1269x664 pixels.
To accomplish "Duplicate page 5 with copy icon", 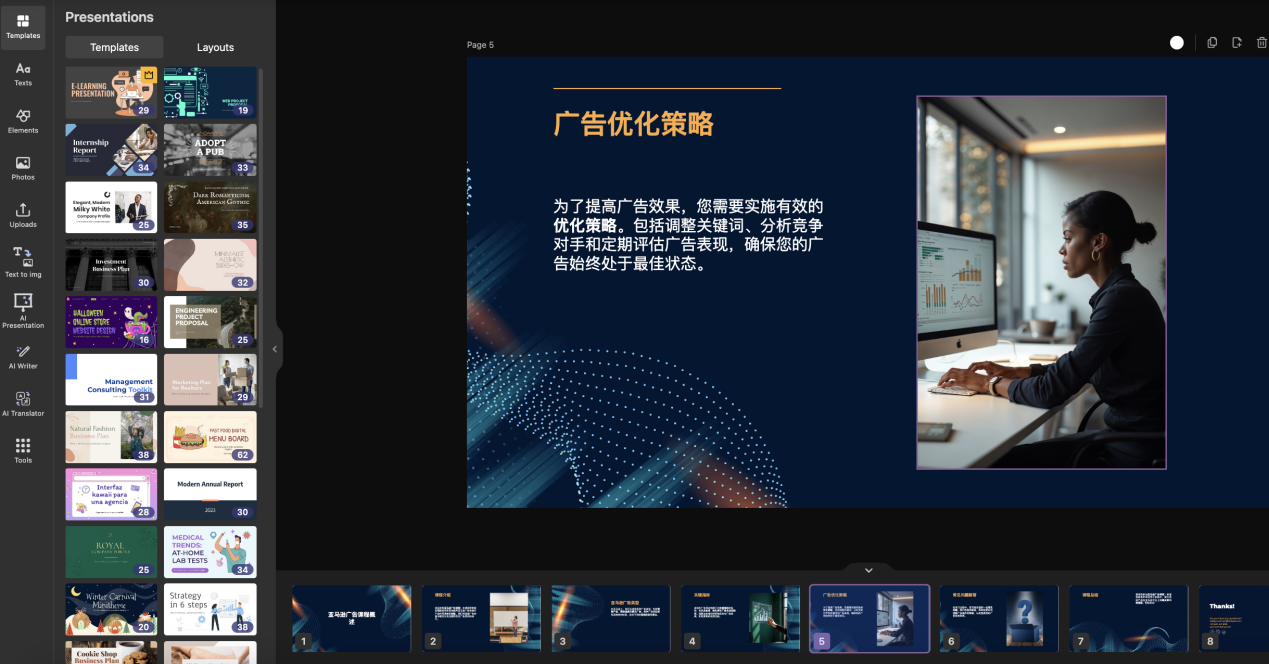I will (1212, 43).
